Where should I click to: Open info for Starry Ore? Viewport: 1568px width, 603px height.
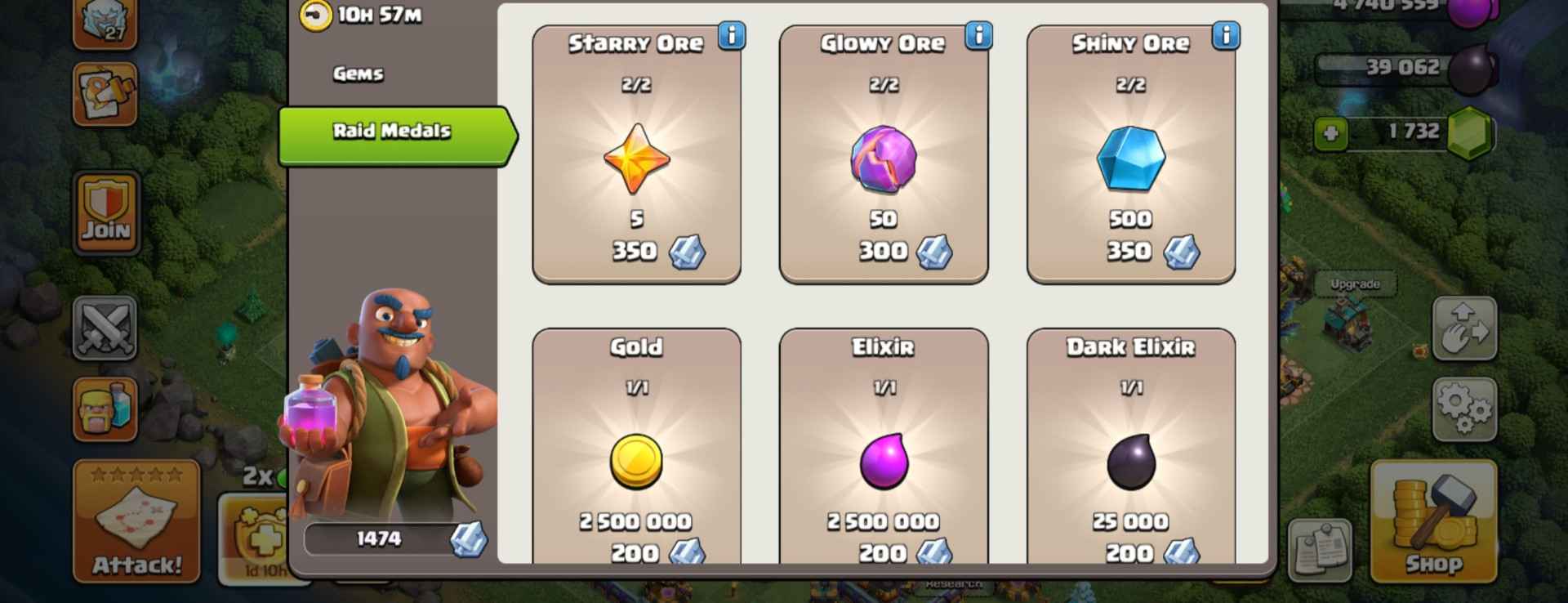pyautogui.click(x=732, y=36)
